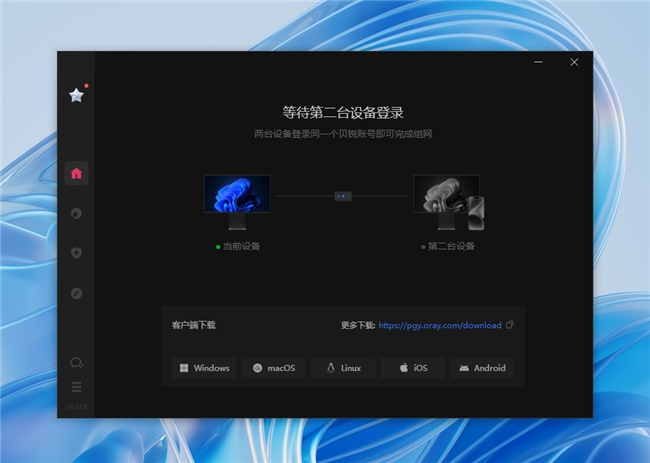650x463 pixels.
Task: Click the 当前设备 label
Action: [x=240, y=246]
